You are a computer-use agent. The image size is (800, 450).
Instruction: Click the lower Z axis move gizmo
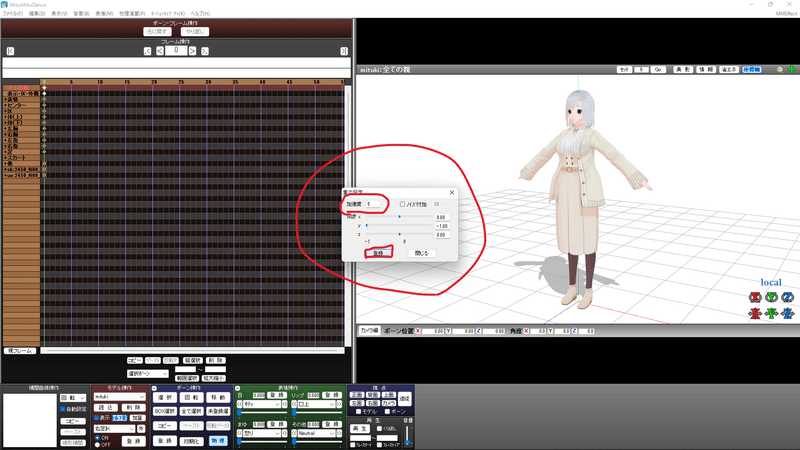point(788,313)
